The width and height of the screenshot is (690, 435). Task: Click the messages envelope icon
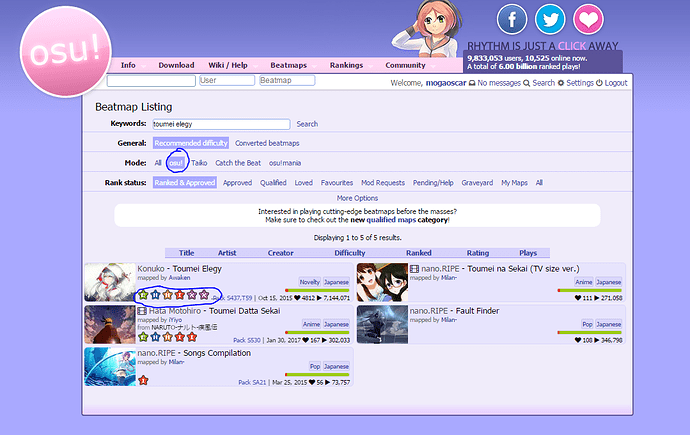472,83
